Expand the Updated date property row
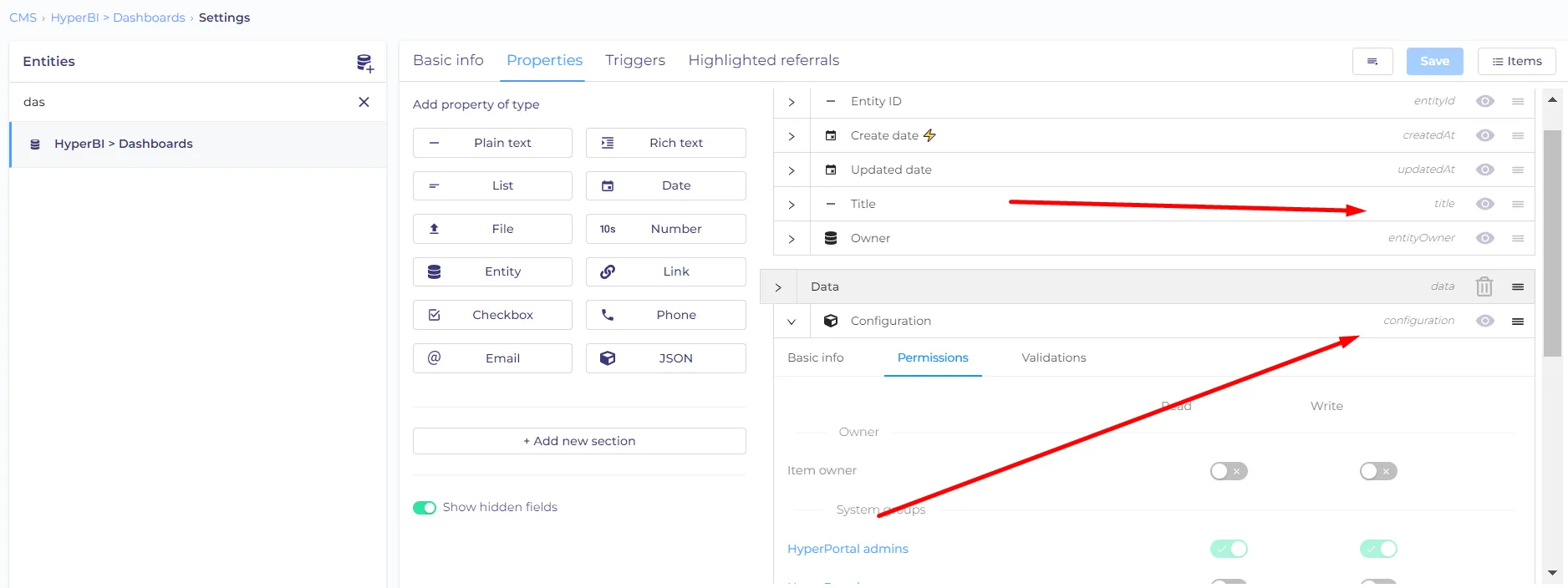 point(792,170)
